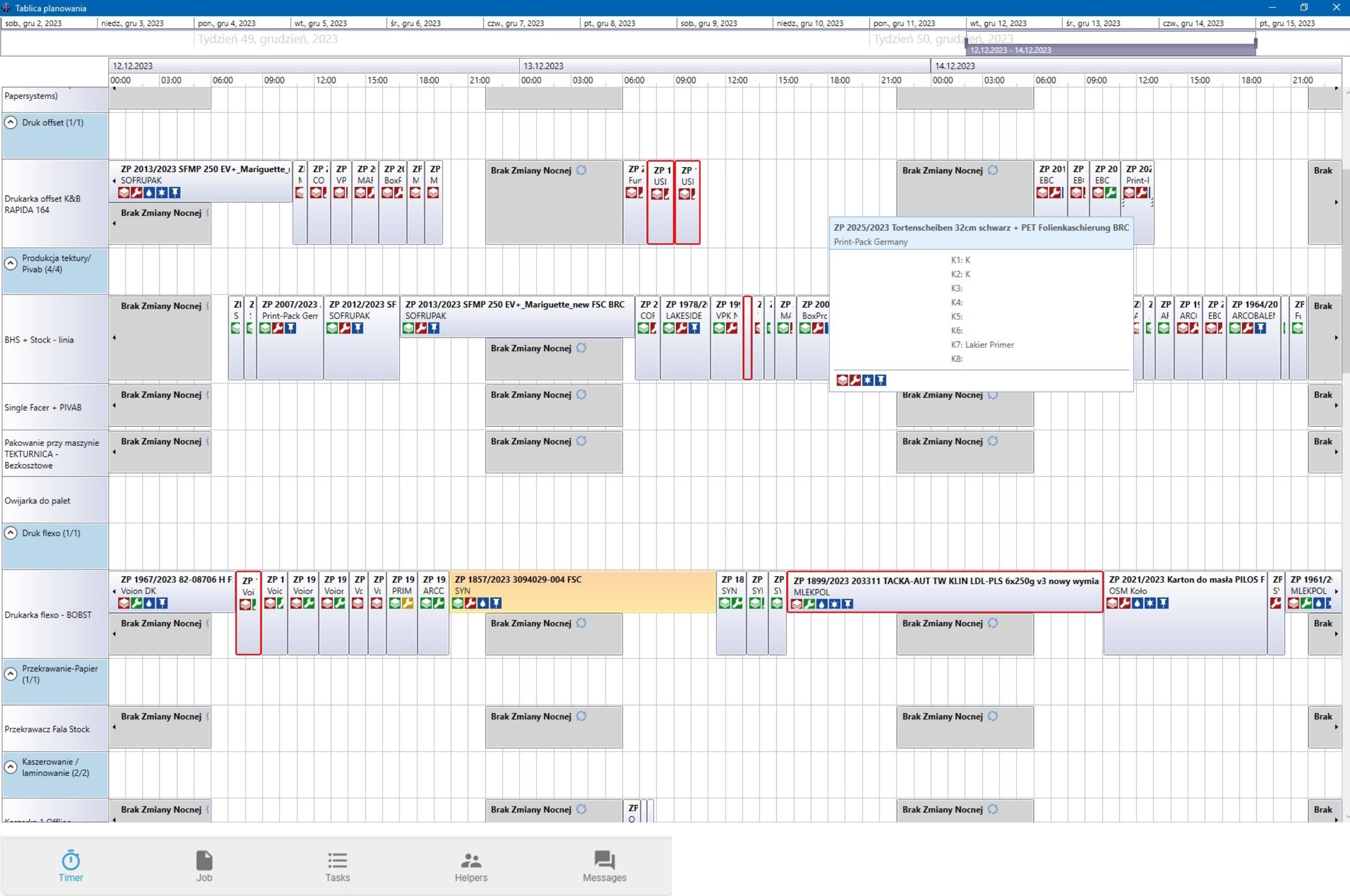Image resolution: width=1350 pixels, height=896 pixels.
Task: Click refresh icon beside Brak Zmiany Nocnej block
Action: click(582, 170)
